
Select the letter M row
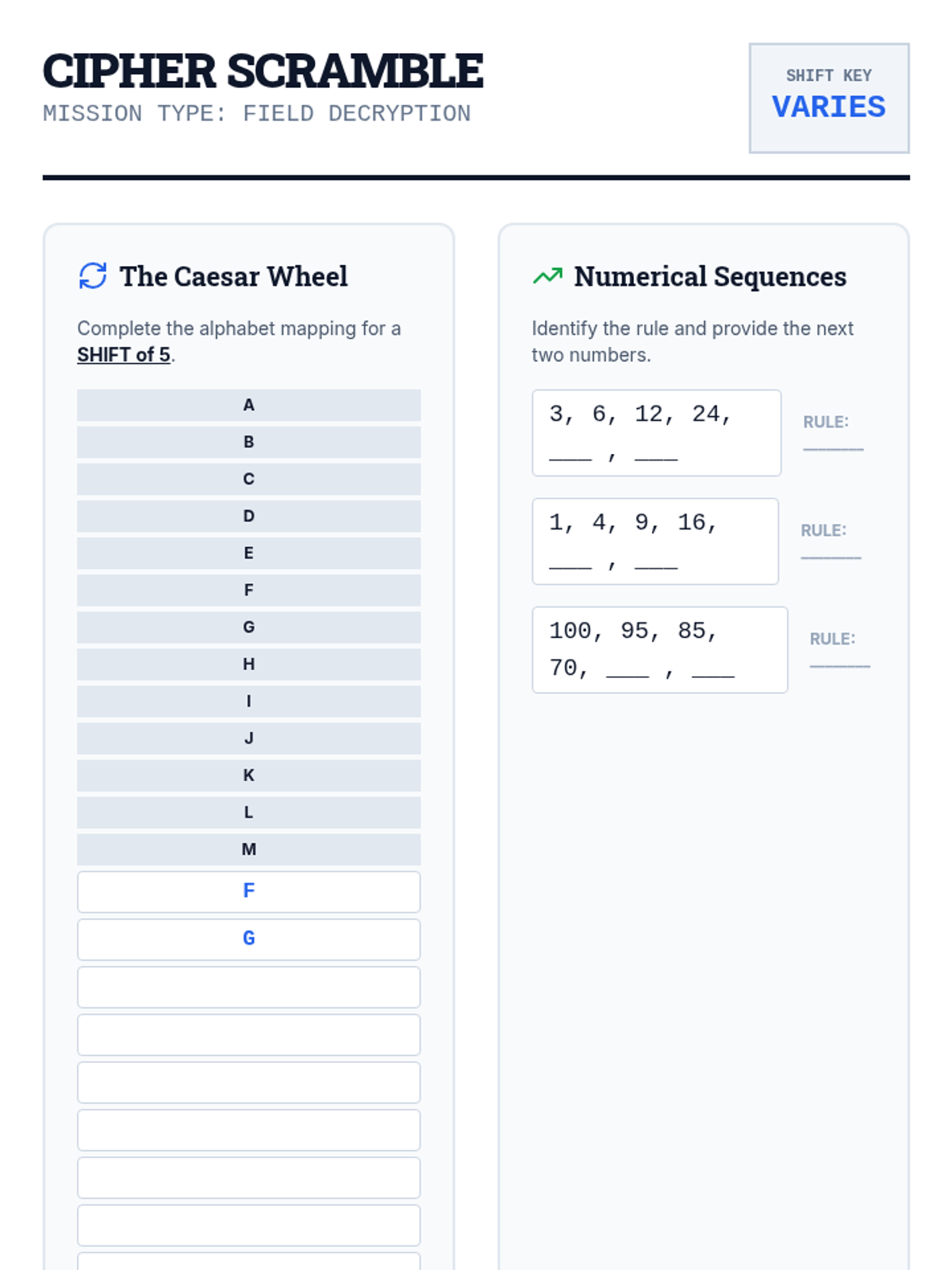[x=248, y=849]
